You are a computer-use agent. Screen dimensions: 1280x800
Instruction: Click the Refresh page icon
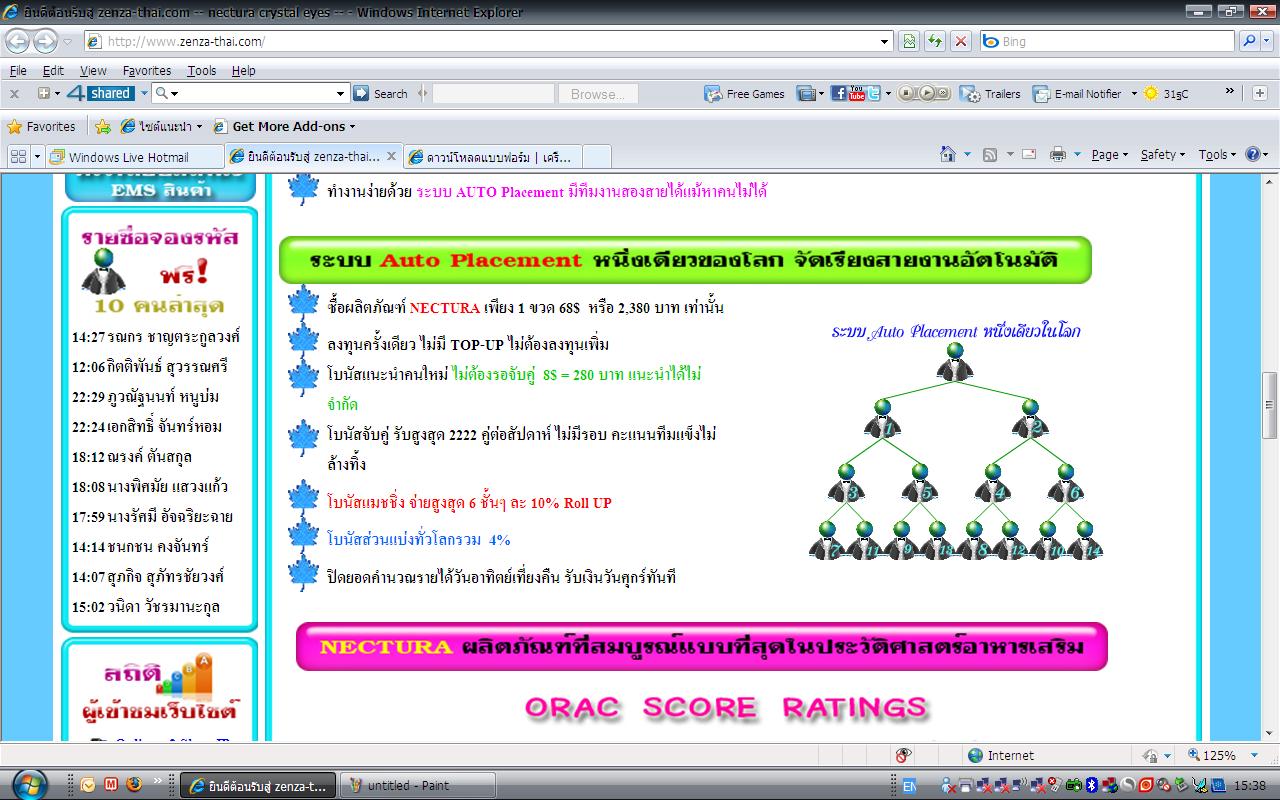point(935,41)
